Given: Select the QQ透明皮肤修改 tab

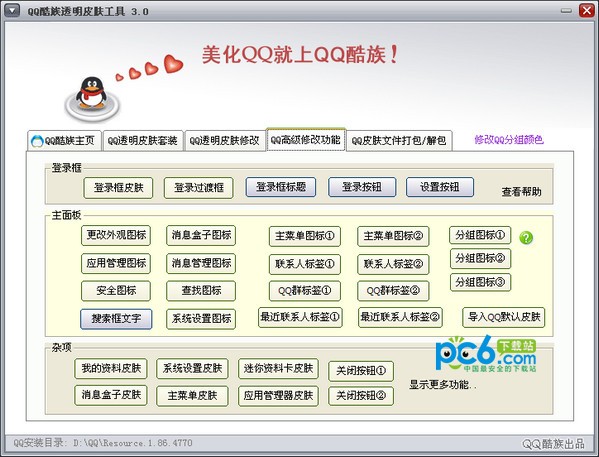Looking at the screenshot, I should coord(224,141).
